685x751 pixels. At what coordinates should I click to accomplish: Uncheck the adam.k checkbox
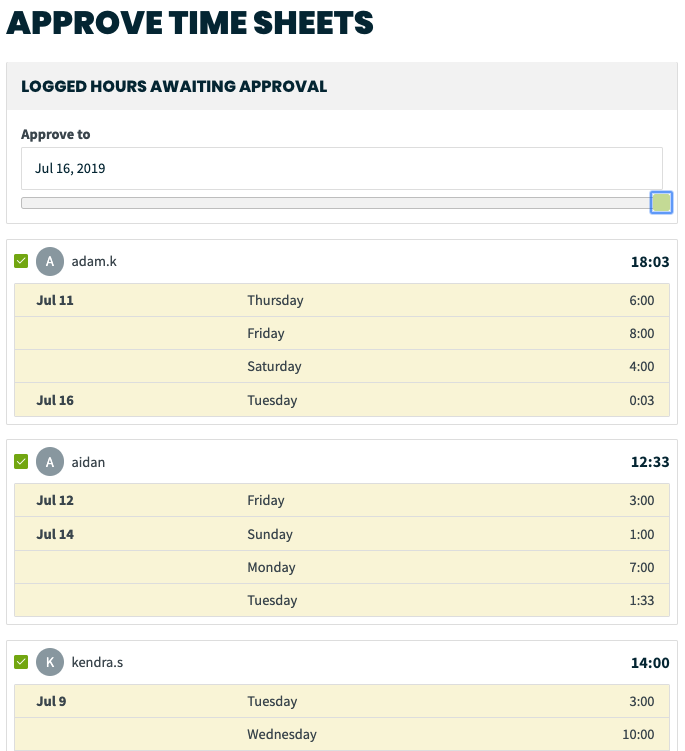pos(21,262)
